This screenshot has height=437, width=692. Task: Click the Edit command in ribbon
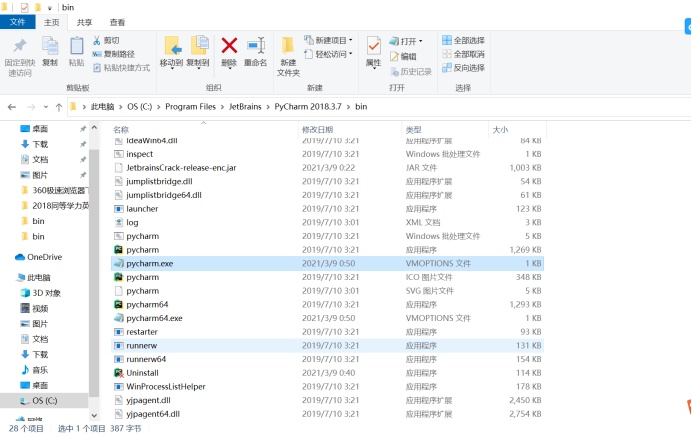403,57
